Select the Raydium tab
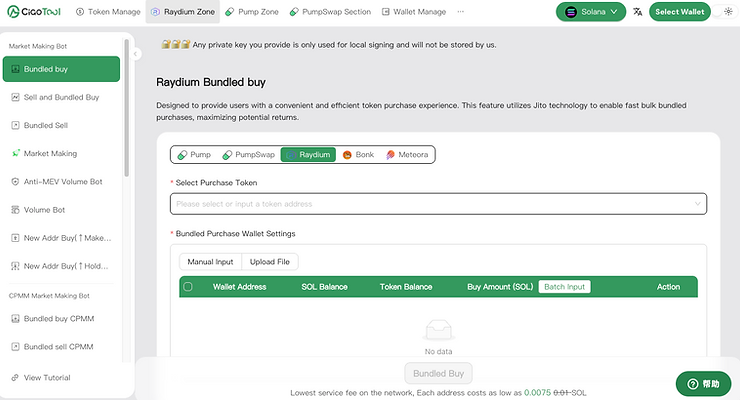This screenshot has height=400, width=740. (x=308, y=155)
